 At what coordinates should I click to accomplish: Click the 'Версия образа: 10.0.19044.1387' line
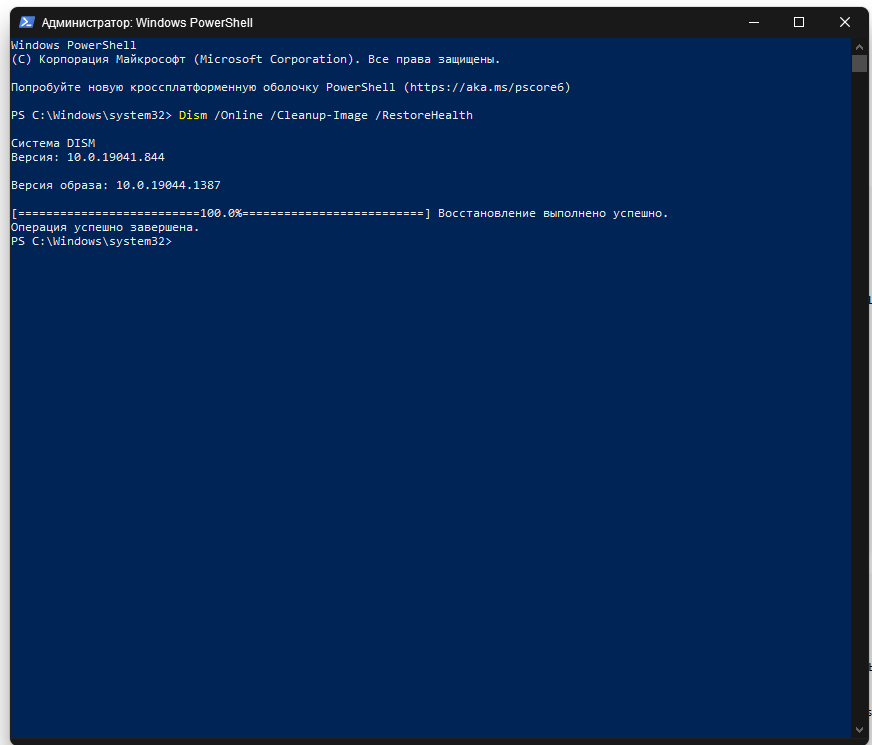click(x=116, y=185)
